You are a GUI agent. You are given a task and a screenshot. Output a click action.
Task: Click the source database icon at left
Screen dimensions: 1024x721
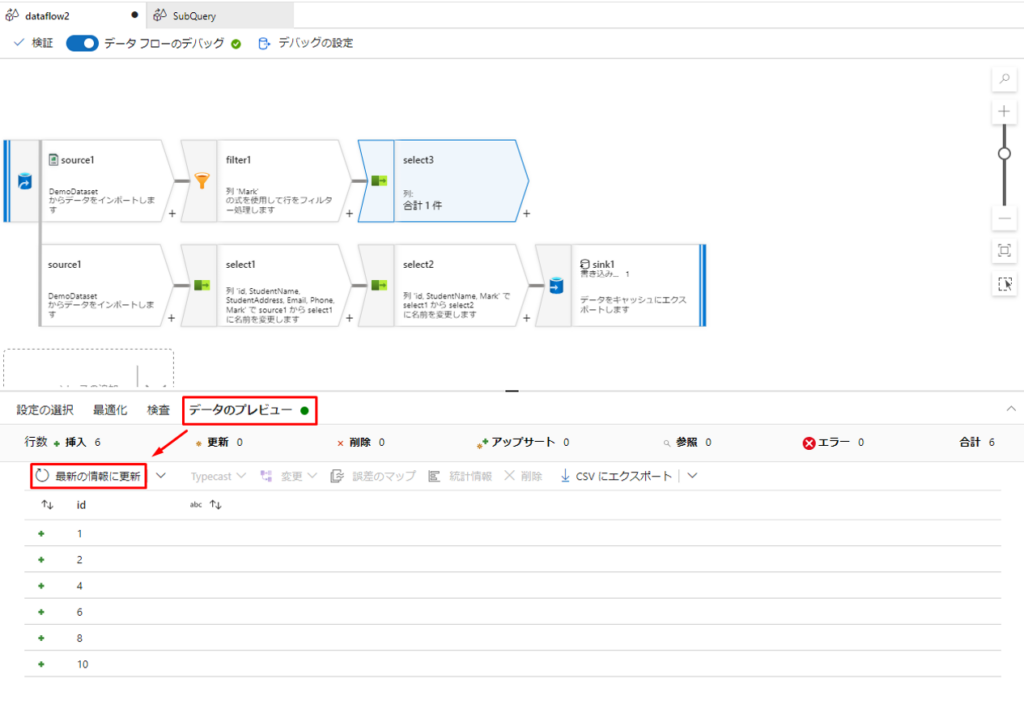(25, 181)
